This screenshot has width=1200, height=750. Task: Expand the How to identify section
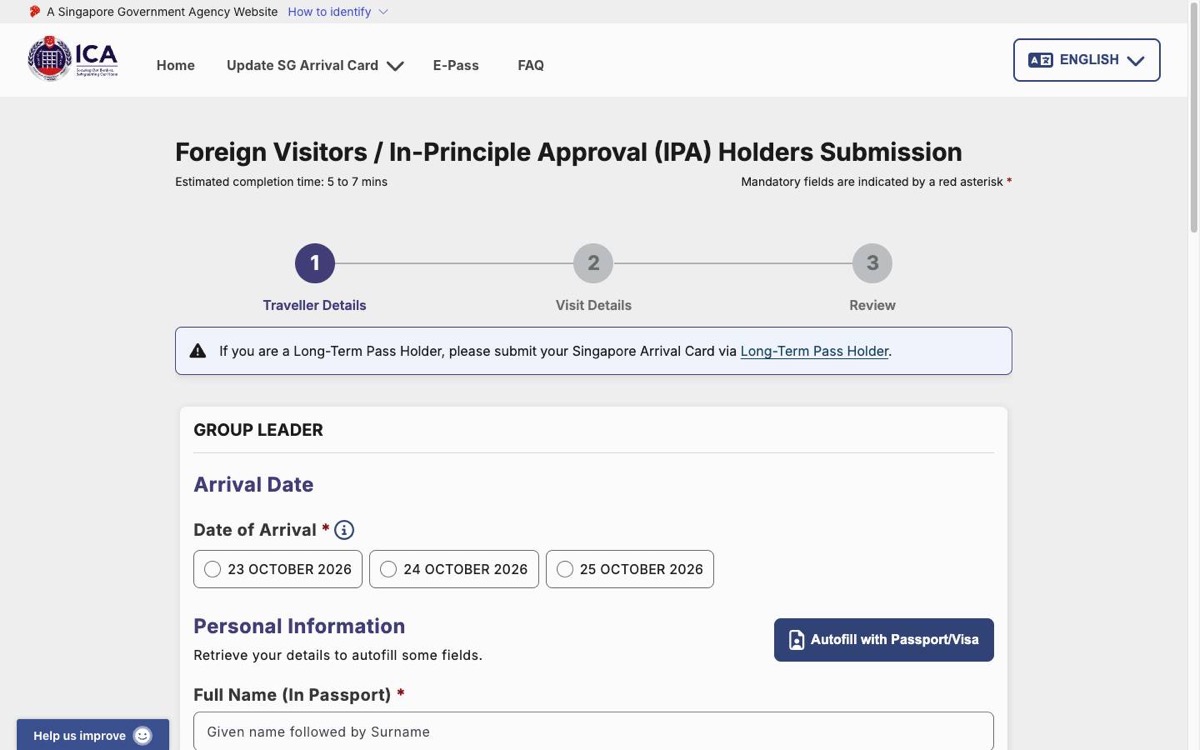coord(338,12)
